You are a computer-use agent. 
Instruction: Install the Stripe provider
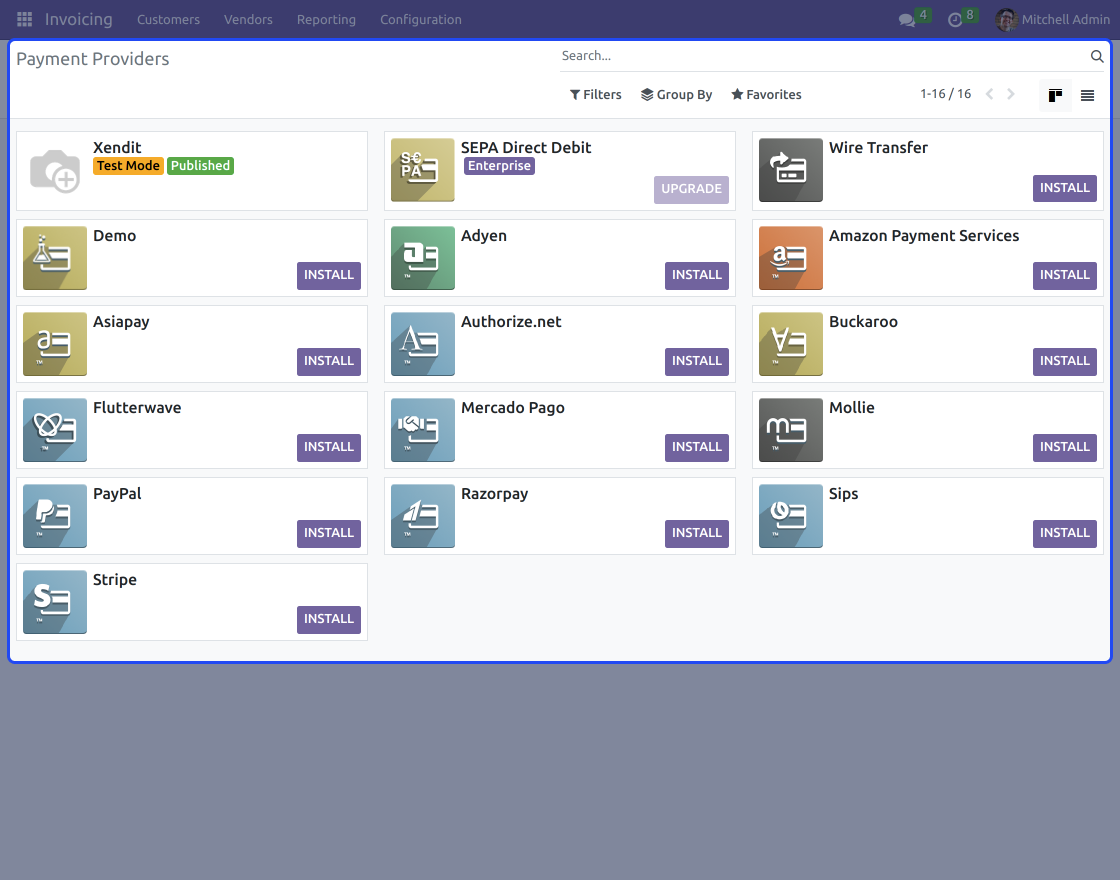329,619
